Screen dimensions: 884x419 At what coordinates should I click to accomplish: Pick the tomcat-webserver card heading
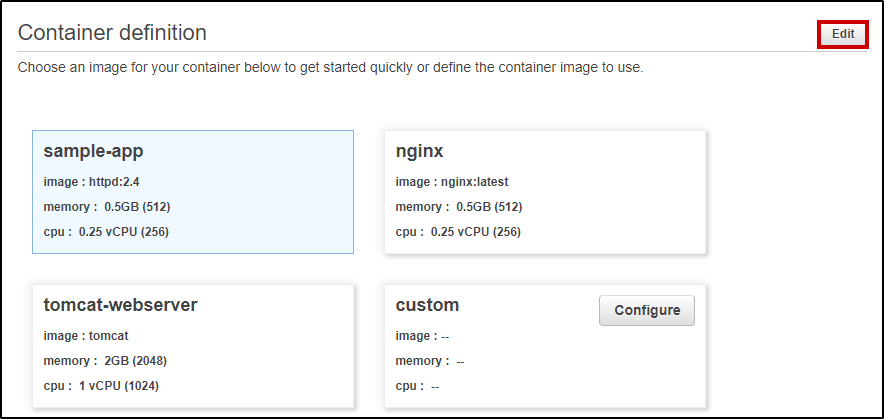(119, 305)
